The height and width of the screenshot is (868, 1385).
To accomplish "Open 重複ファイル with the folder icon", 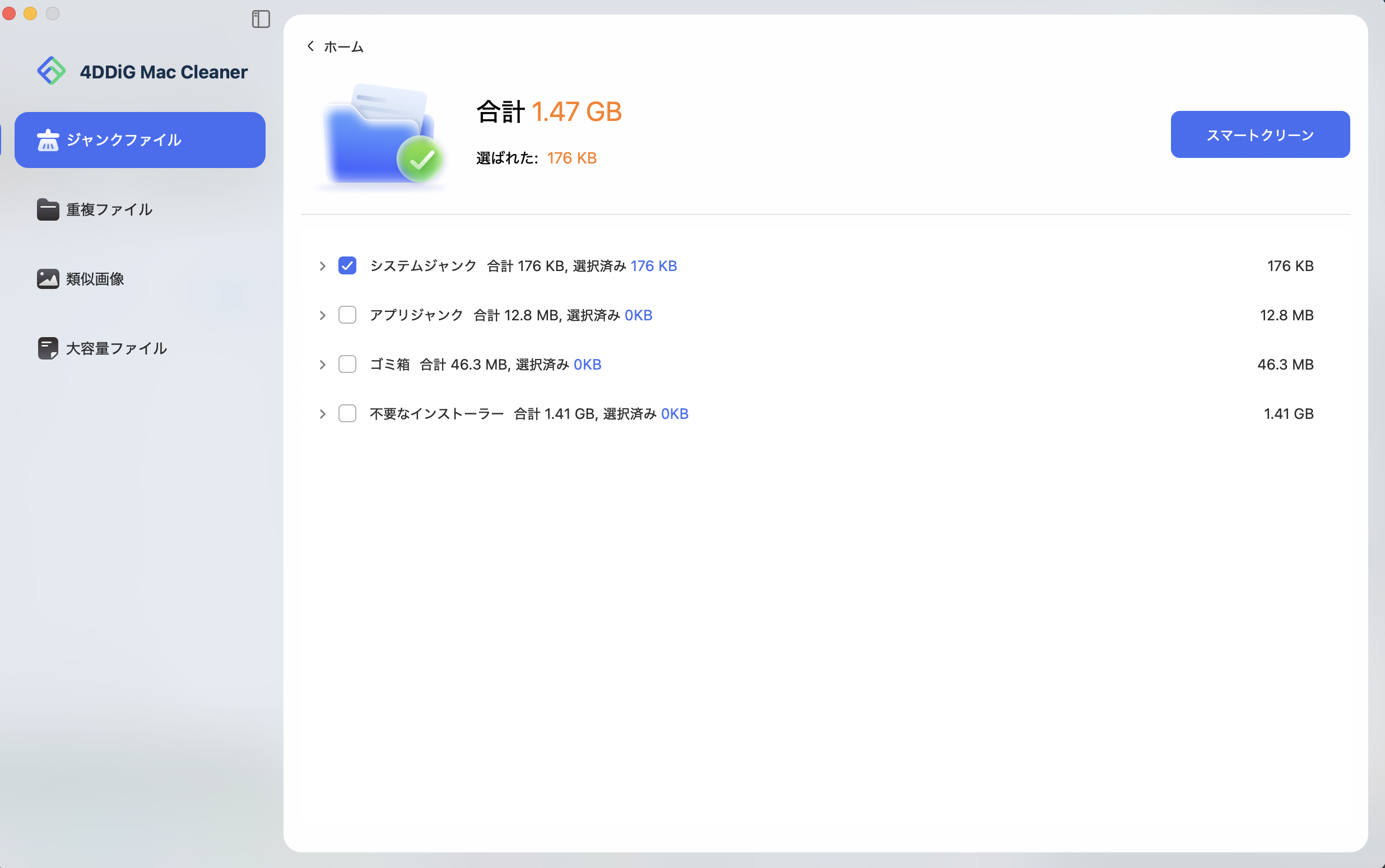I will point(48,209).
